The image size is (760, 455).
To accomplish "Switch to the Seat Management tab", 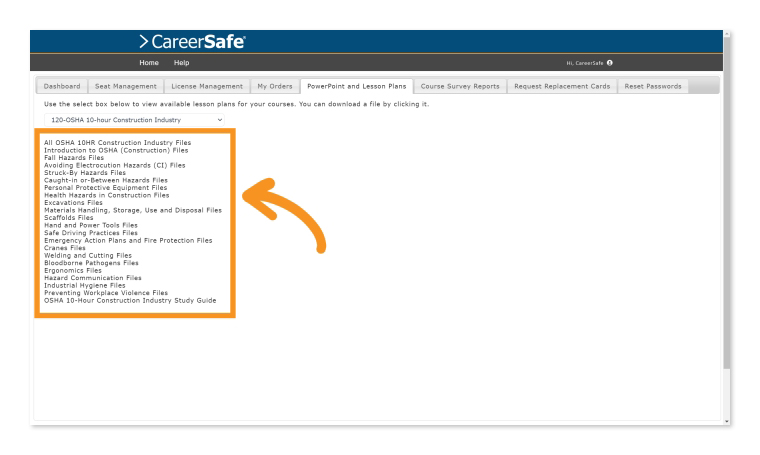I will (126, 86).
